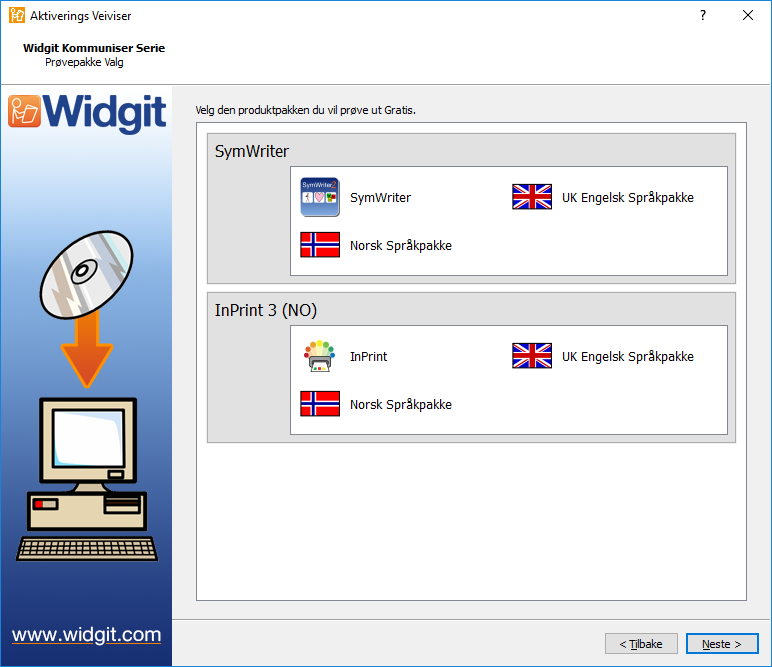Click the UK flag in SymWriter group
Screen dimensions: 772x667
coord(532,197)
